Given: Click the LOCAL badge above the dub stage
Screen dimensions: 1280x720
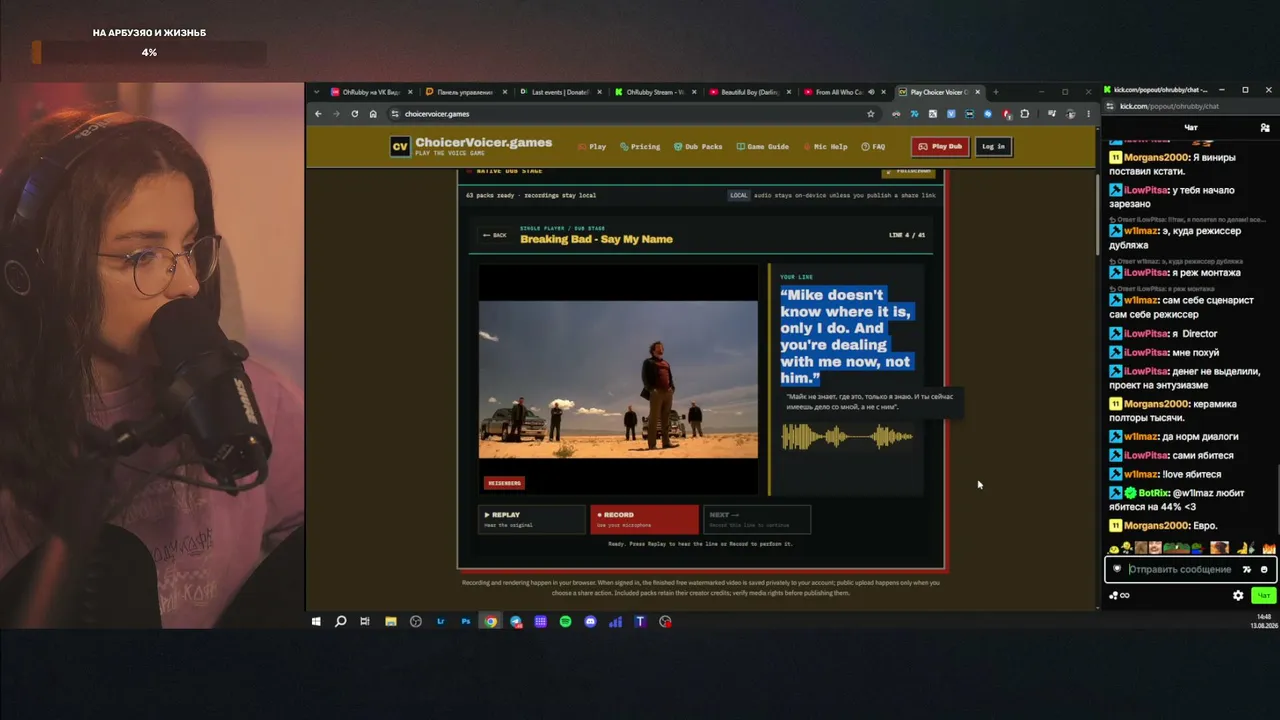Looking at the screenshot, I should coord(739,195).
